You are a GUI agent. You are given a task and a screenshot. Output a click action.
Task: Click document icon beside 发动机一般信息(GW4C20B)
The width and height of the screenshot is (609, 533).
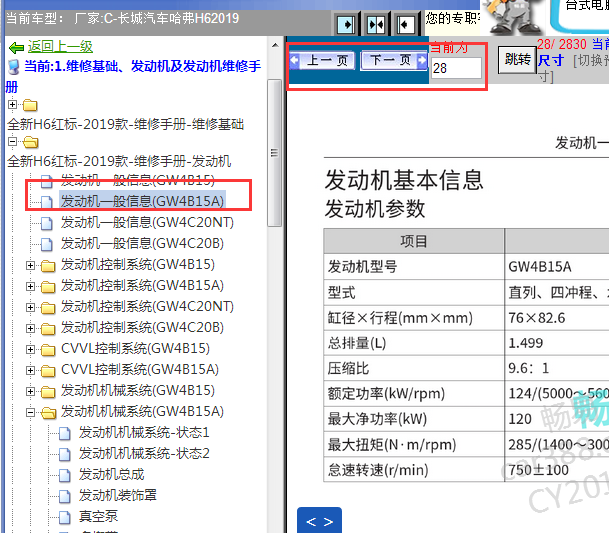(47, 244)
